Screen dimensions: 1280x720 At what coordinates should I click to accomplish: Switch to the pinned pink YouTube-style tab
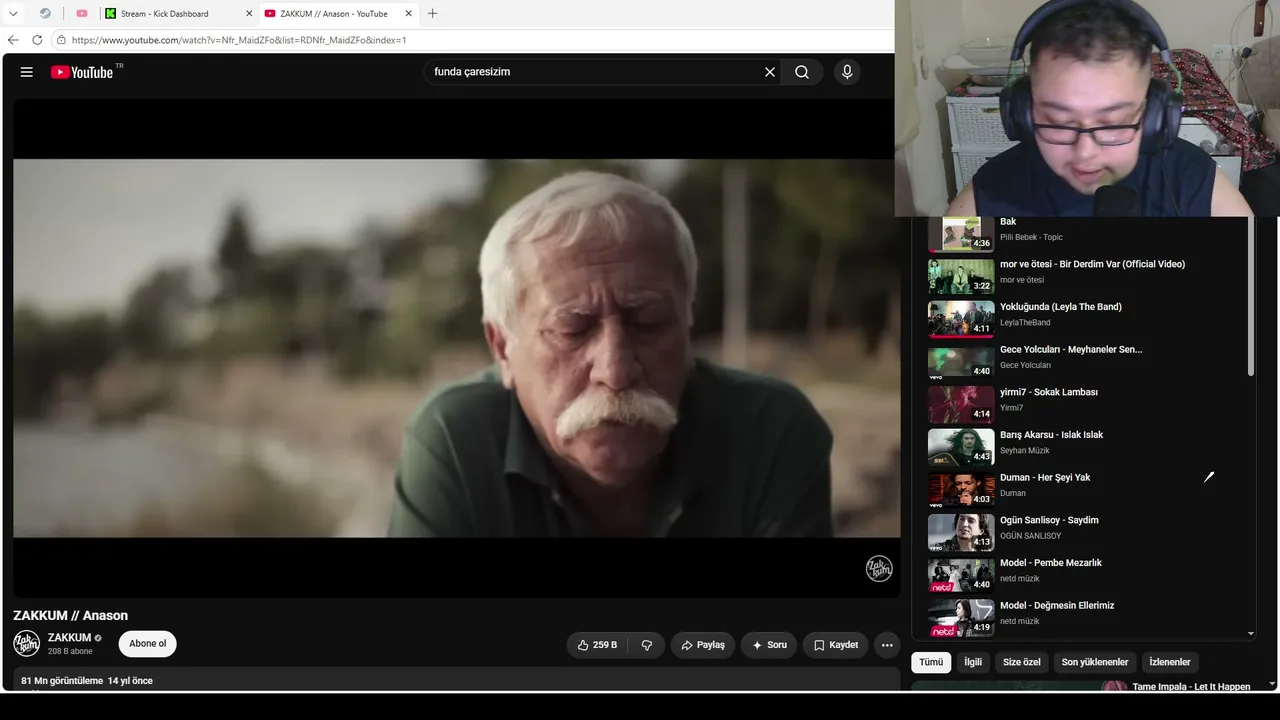pyautogui.click(x=82, y=14)
